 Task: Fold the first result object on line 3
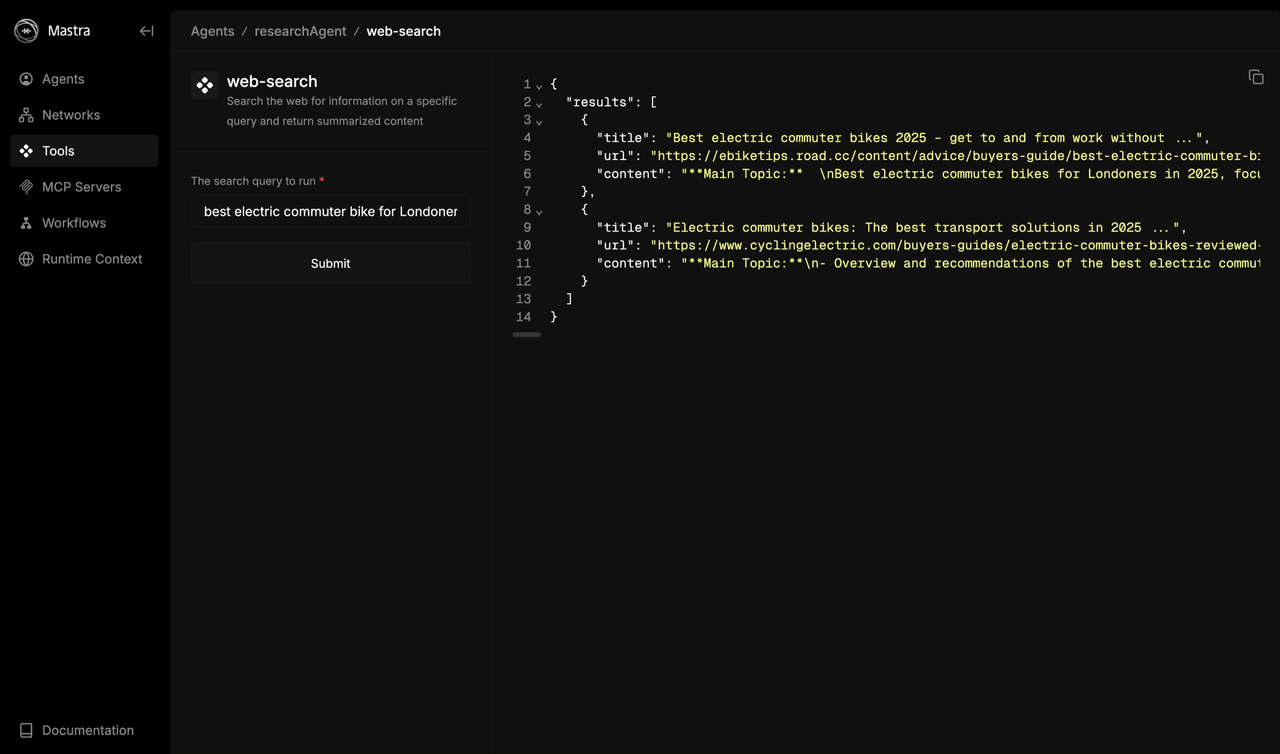(x=539, y=122)
